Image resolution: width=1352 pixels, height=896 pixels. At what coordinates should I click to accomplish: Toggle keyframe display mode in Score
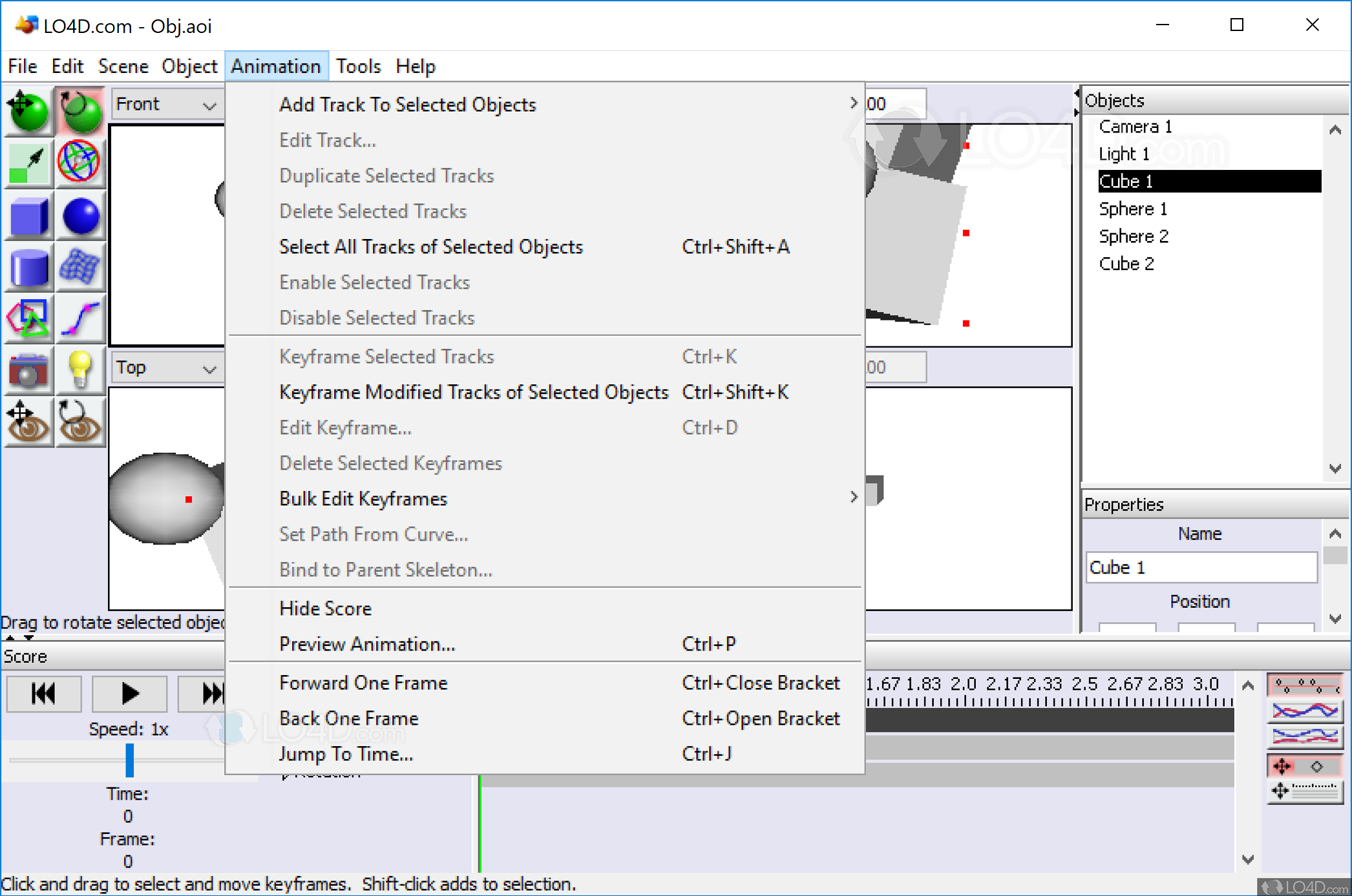[1304, 685]
